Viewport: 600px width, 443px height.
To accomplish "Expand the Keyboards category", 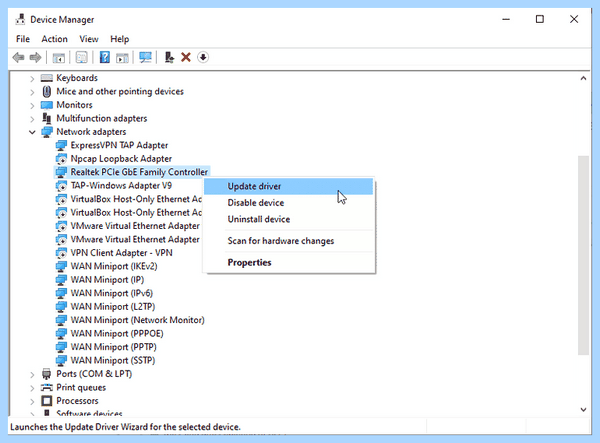I will pos(32,79).
